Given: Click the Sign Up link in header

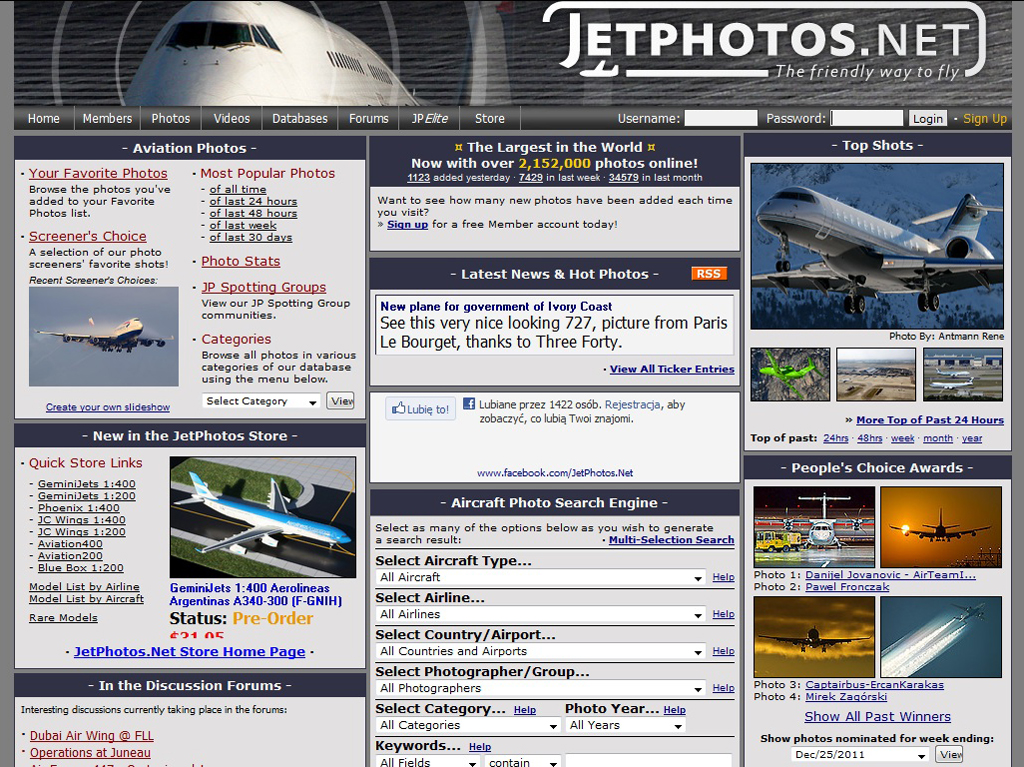Looking at the screenshot, I should [985, 118].
